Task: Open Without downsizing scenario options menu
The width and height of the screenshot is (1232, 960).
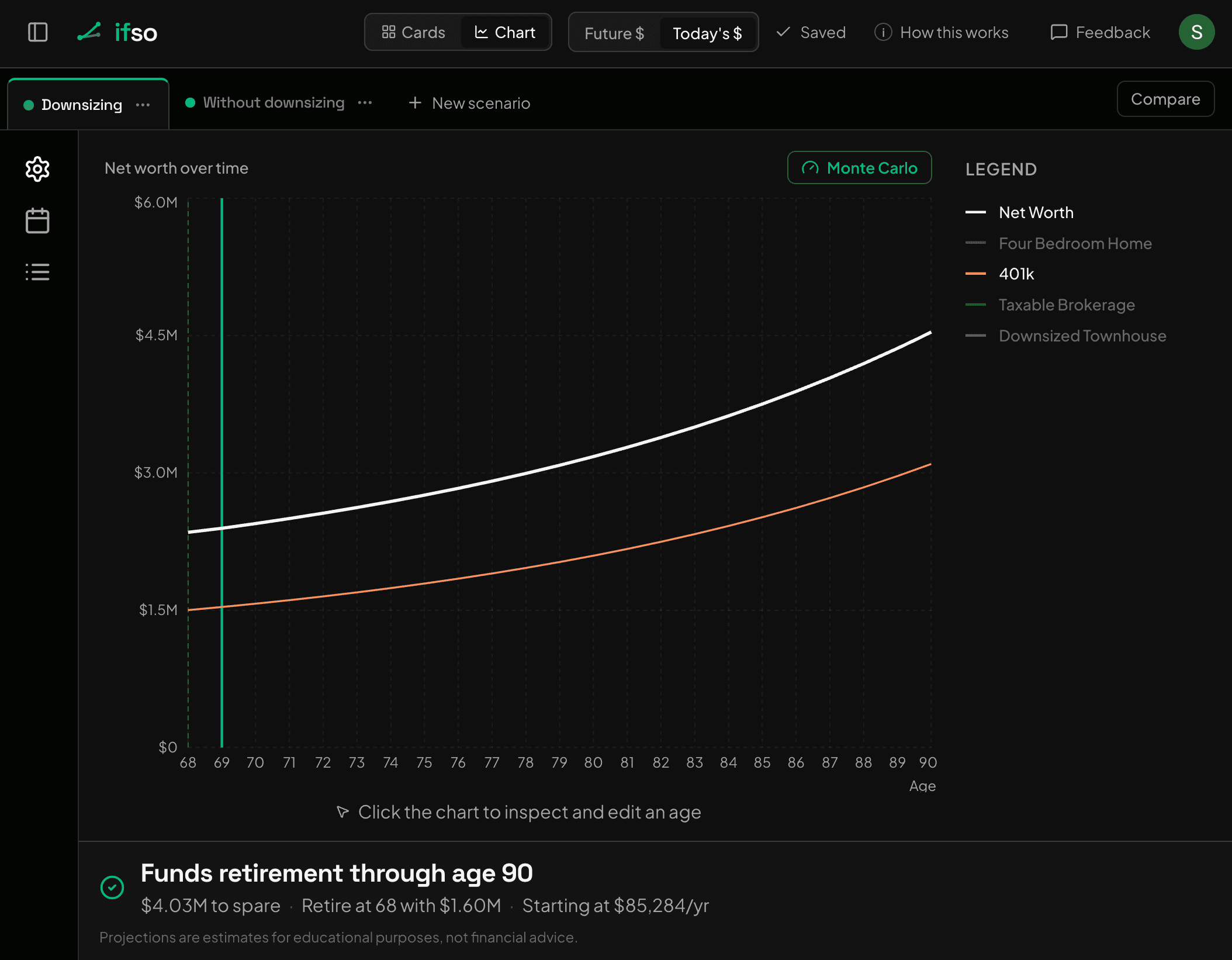Action: pos(365,102)
